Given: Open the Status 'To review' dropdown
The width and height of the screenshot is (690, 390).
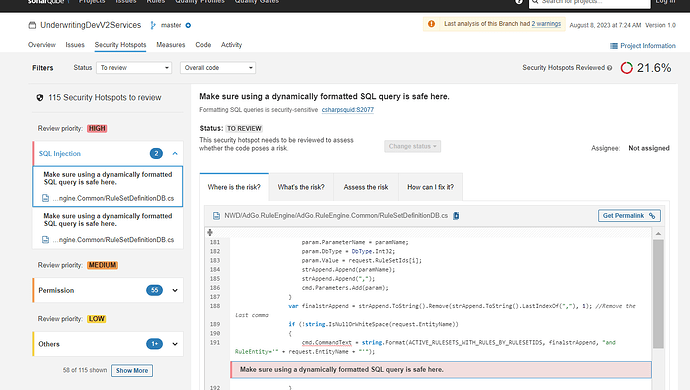Looking at the screenshot, I should tap(134, 68).
